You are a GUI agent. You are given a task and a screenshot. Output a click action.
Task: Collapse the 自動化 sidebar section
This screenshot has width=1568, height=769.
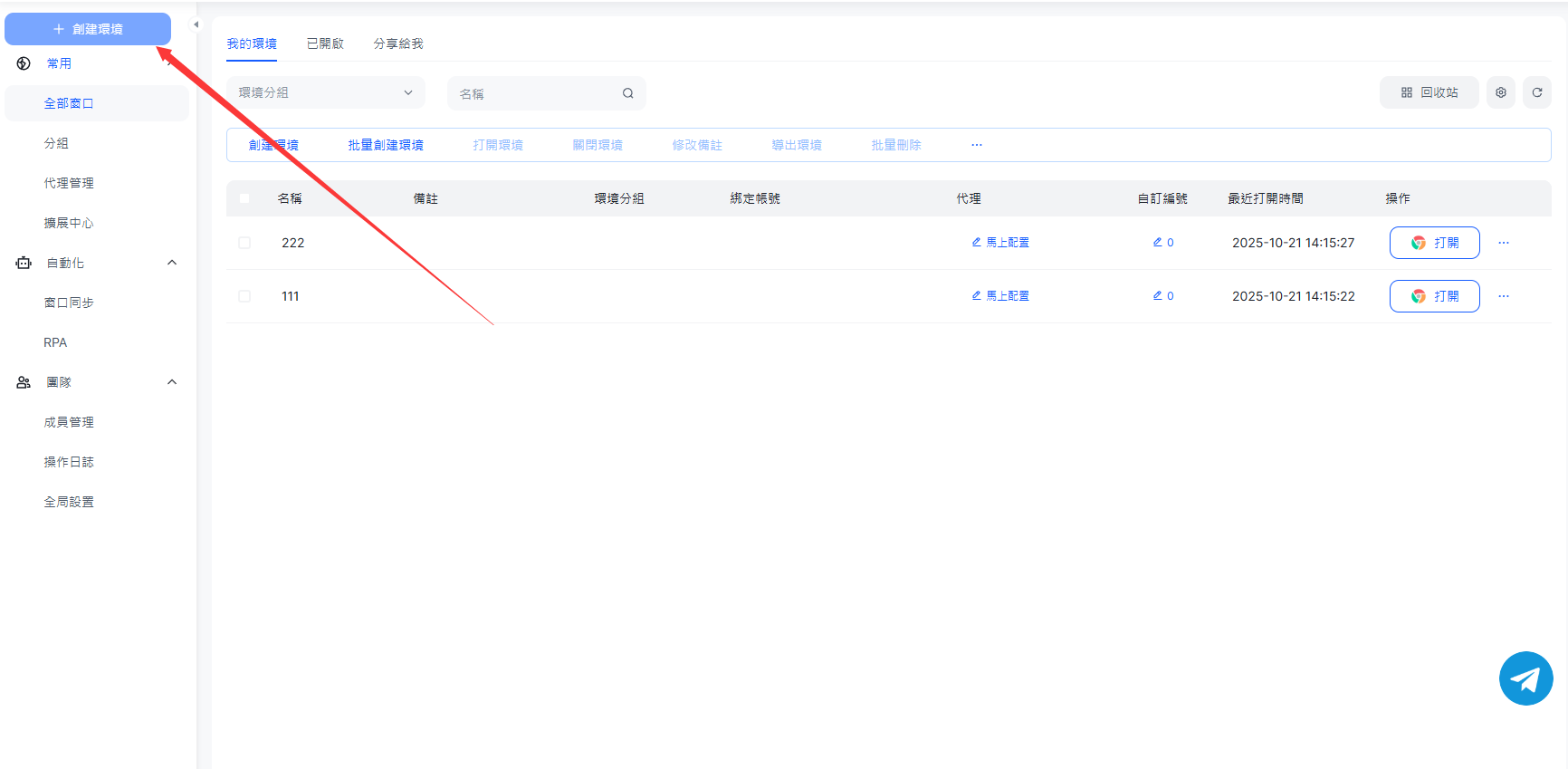pos(172,263)
